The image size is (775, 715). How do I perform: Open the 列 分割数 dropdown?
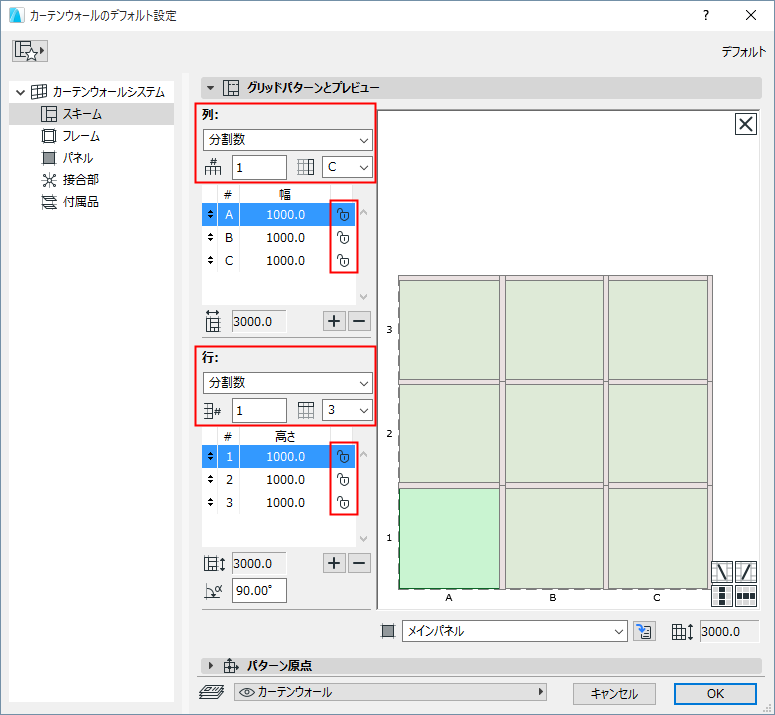288,140
